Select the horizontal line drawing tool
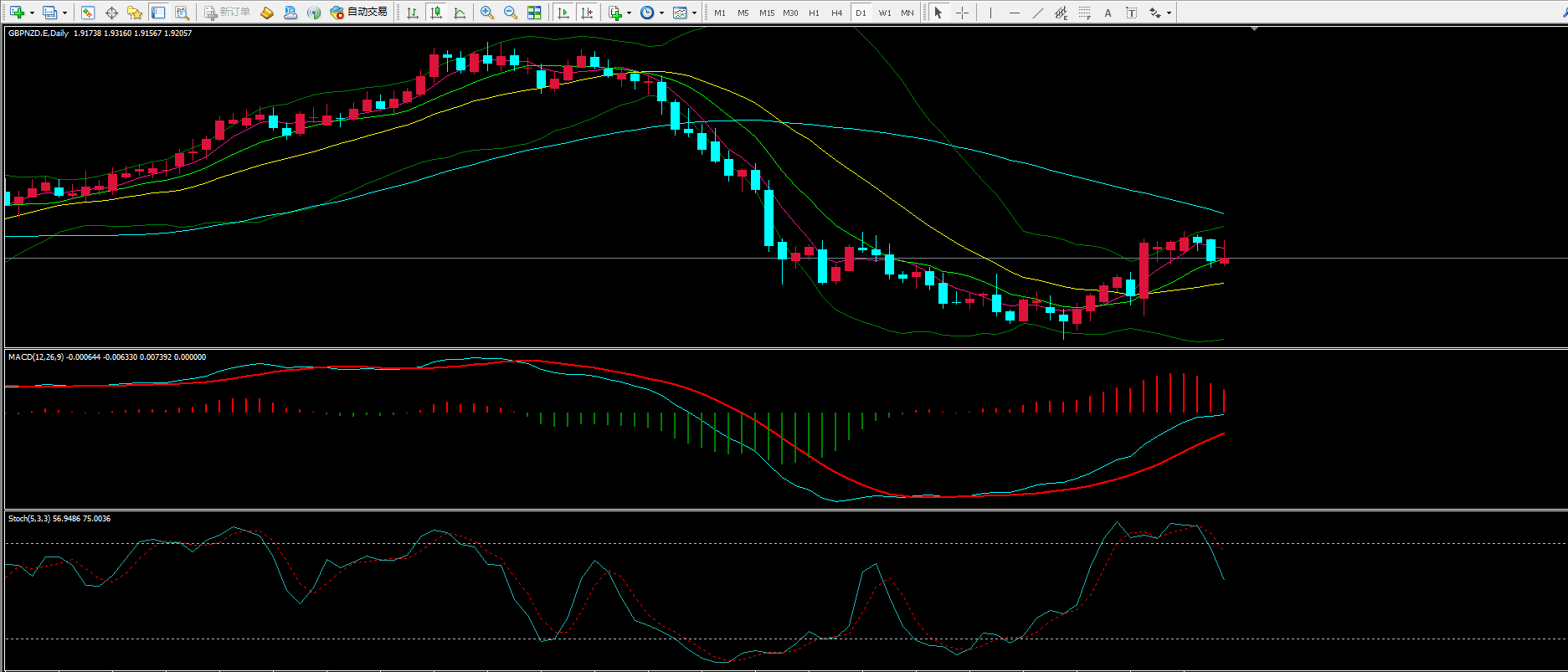This screenshot has height=672, width=1568. click(1014, 13)
